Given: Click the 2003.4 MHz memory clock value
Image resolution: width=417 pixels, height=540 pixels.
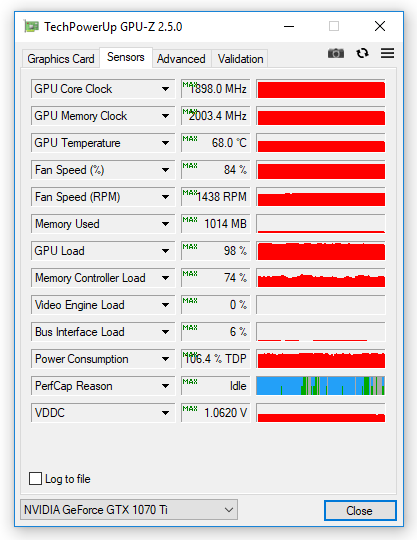Looking at the screenshot, I should 216,116.
